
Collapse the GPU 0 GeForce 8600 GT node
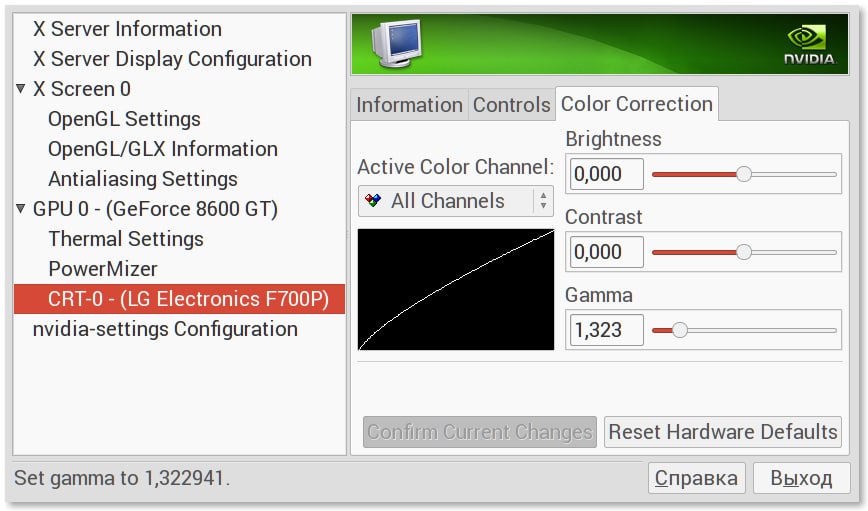tap(20, 209)
